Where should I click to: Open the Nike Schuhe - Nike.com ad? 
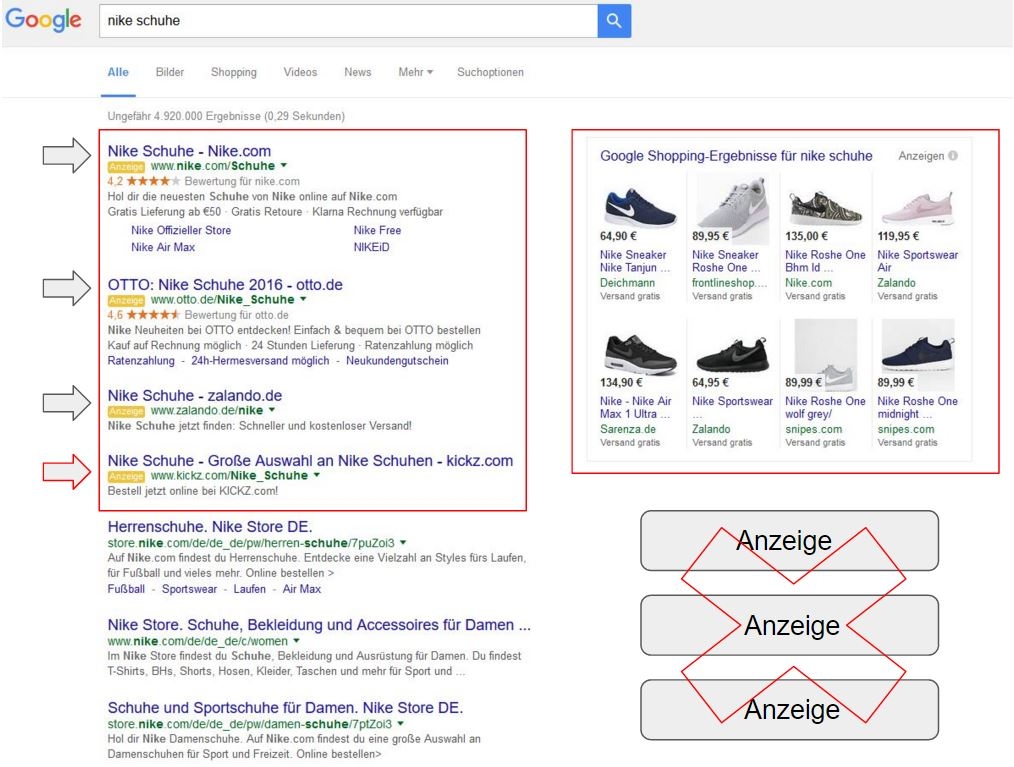pyautogui.click(x=189, y=151)
